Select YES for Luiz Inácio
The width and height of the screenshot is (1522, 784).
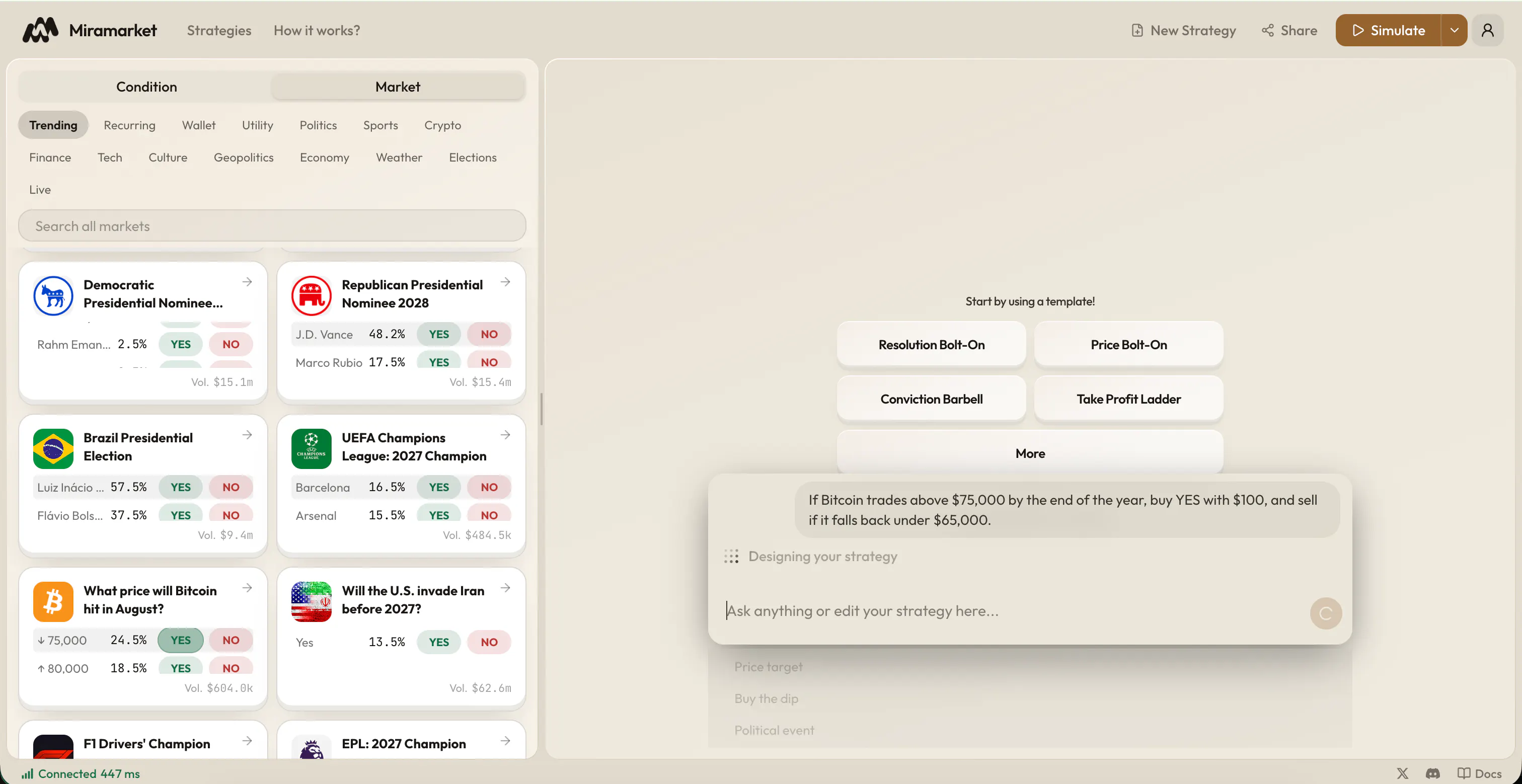pos(181,488)
